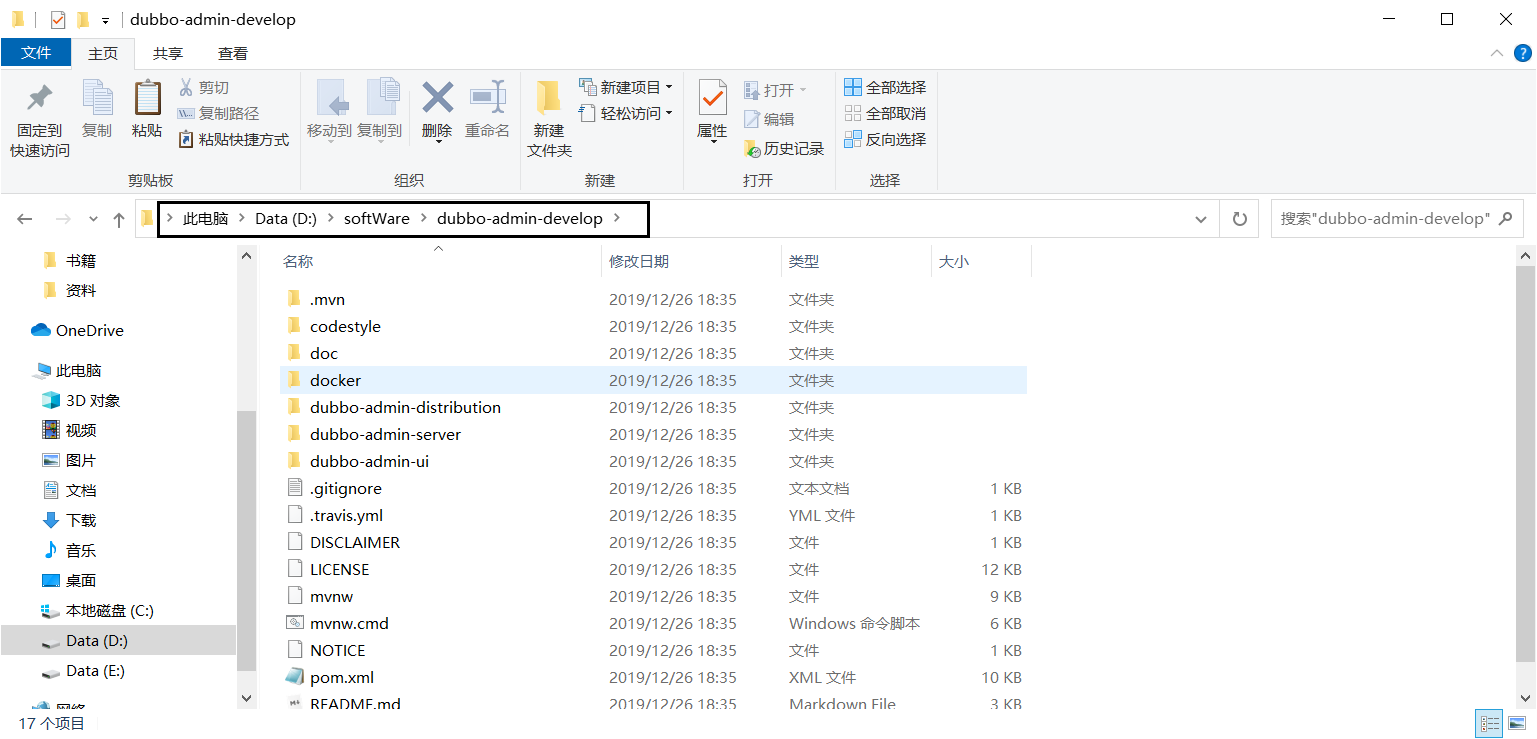Select the pom.xml file
Viewport: 1537px width, 739px height.
342,677
